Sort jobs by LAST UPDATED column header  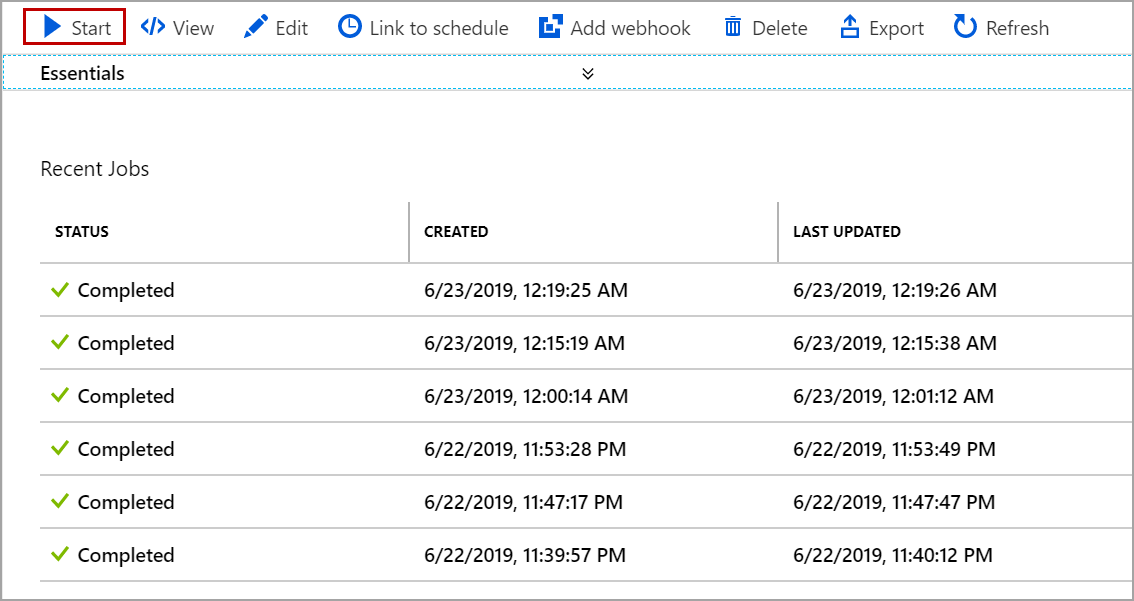point(847,232)
